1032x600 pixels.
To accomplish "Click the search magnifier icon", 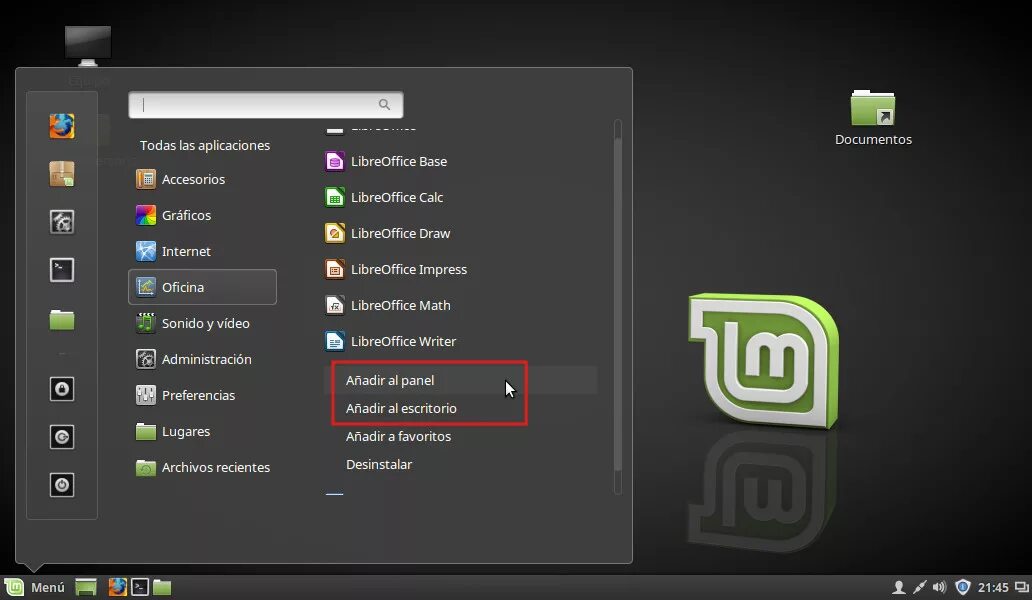I will coord(384,105).
